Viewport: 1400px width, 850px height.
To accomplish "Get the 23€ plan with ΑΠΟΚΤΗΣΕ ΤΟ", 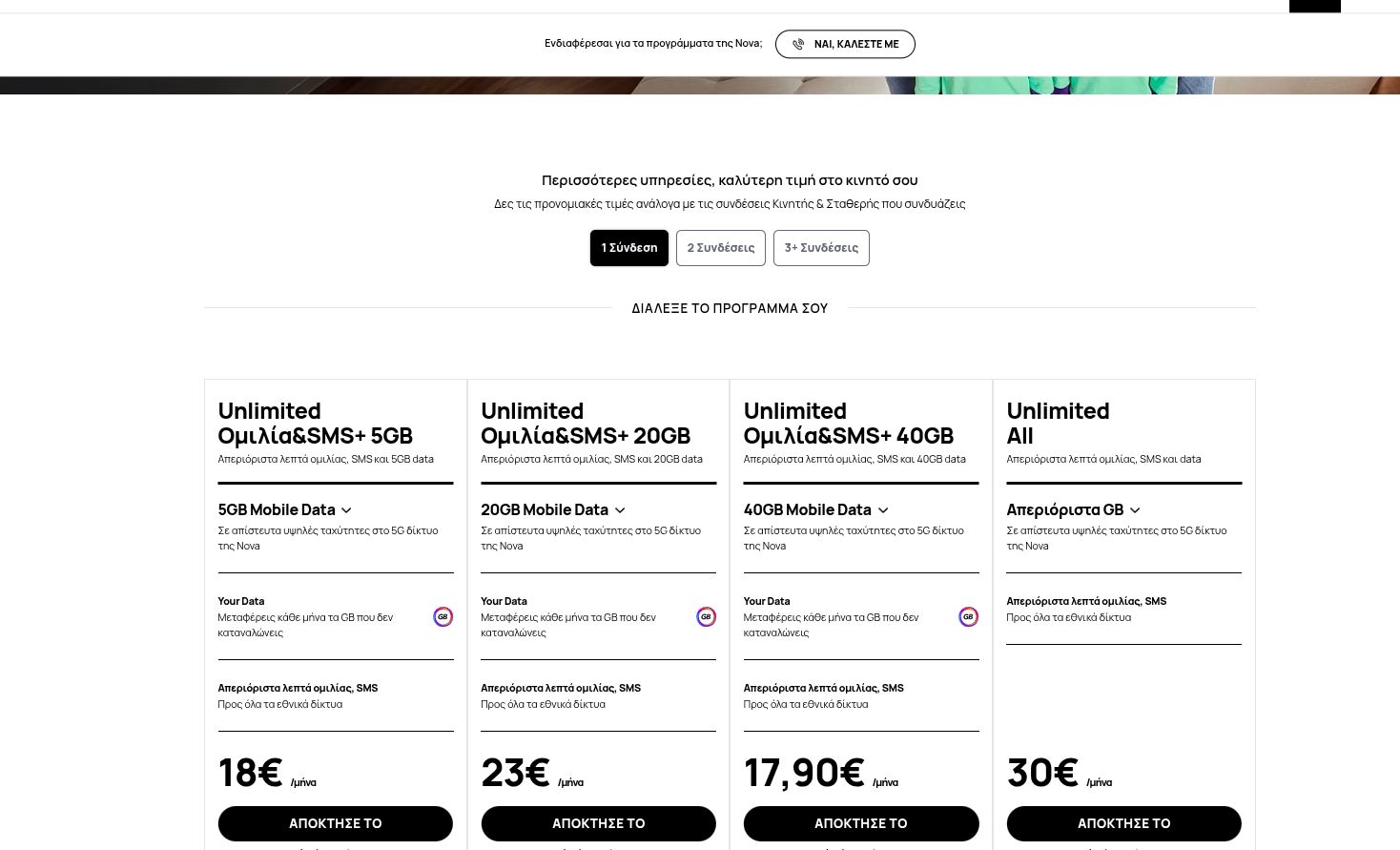I will (598, 823).
